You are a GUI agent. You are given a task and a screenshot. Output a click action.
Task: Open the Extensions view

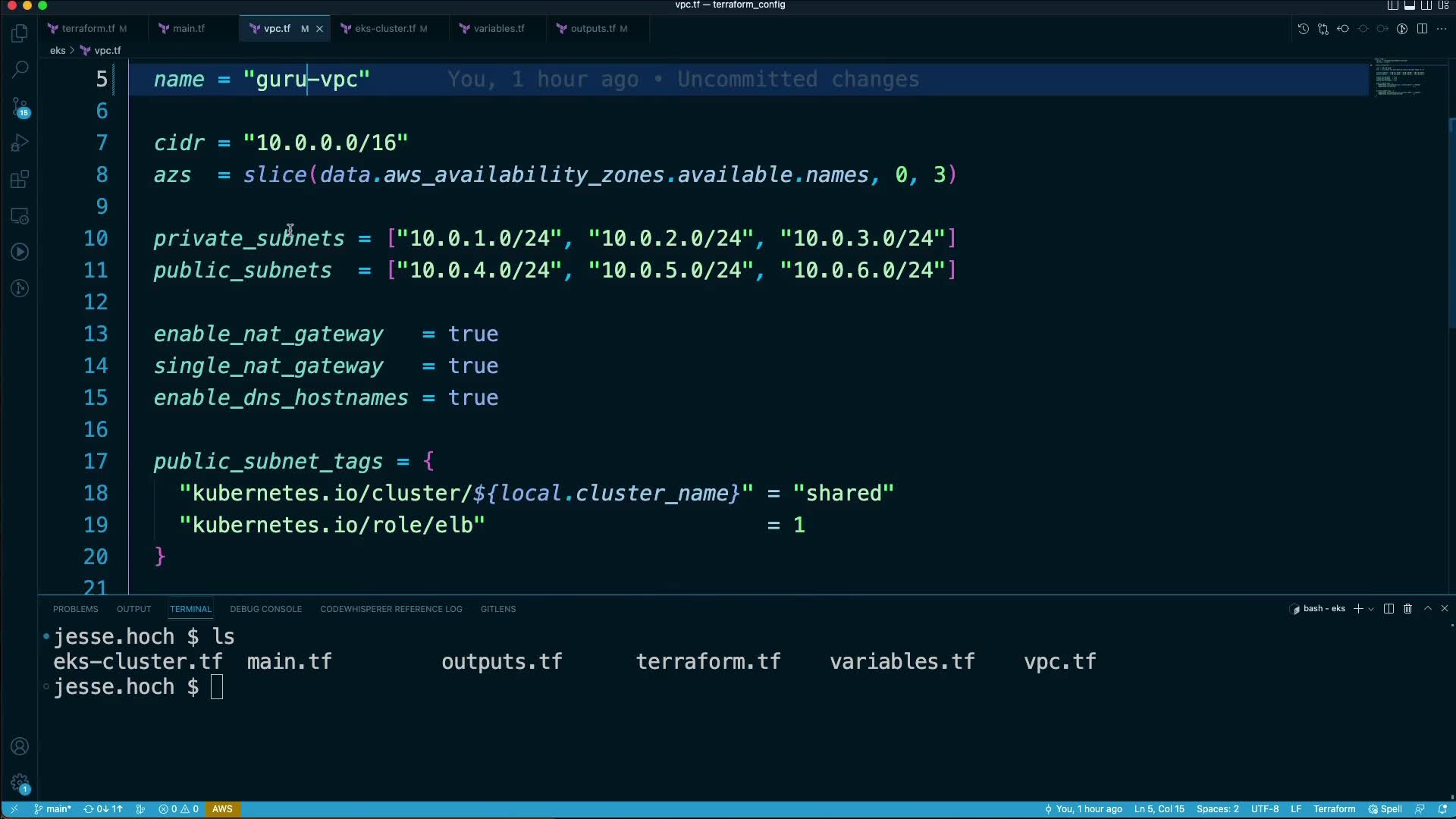(x=20, y=180)
